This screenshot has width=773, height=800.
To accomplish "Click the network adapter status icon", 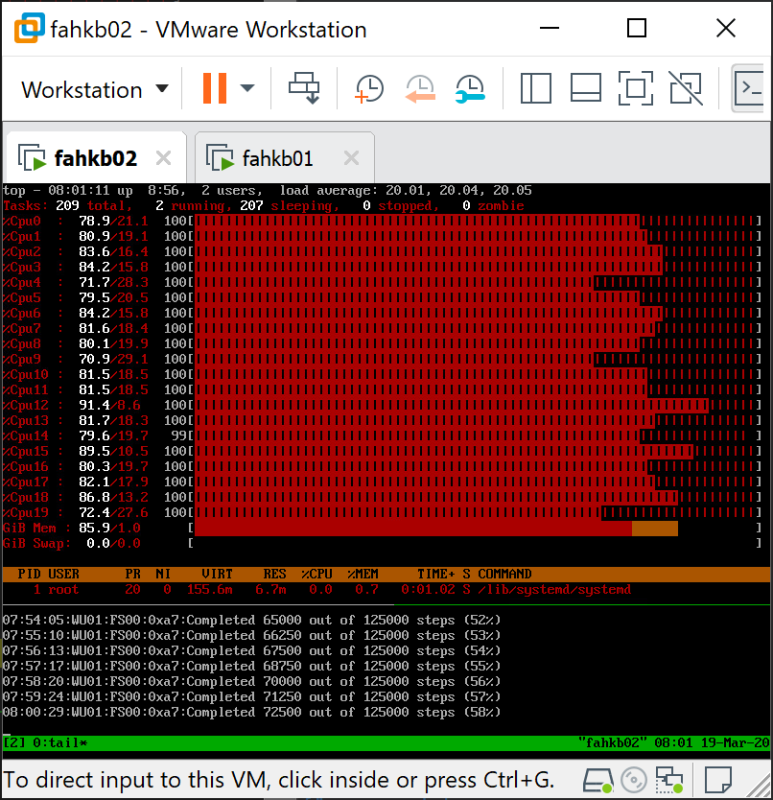I will pos(669,780).
